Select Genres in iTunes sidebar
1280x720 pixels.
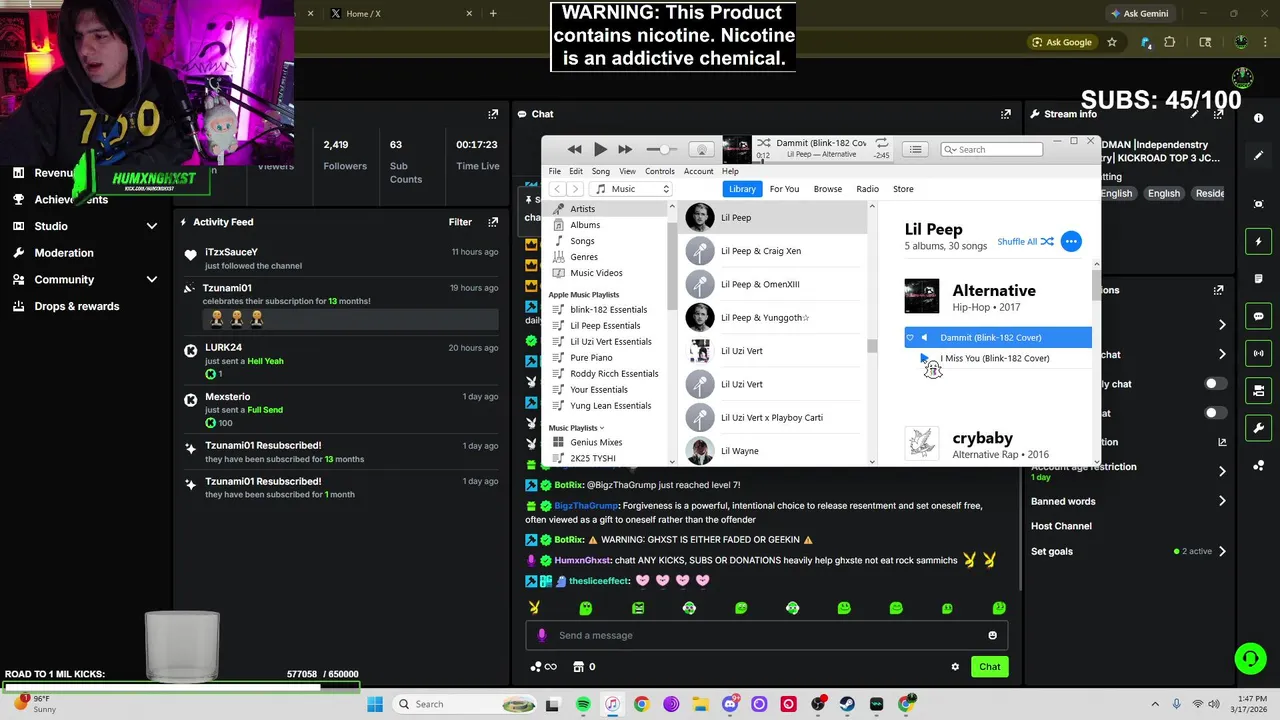[x=584, y=257]
